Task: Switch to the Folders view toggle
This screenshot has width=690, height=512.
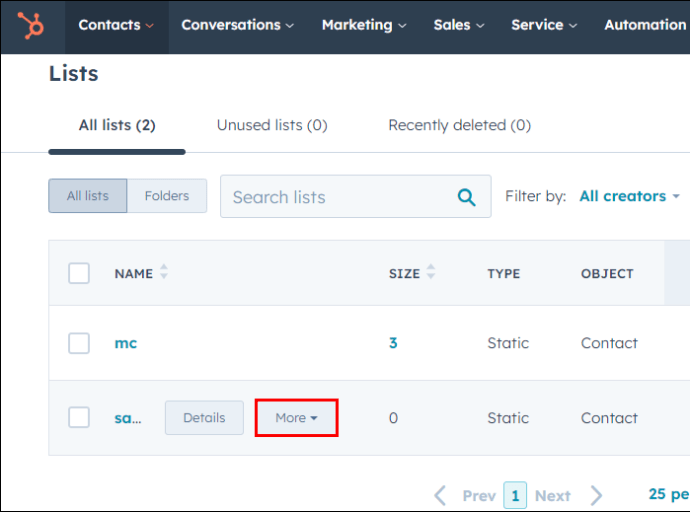Action: [x=167, y=196]
